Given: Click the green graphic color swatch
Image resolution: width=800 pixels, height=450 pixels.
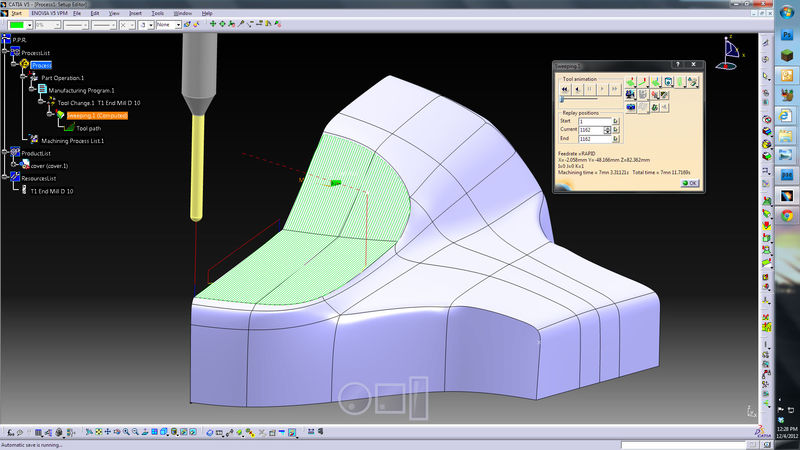Looking at the screenshot, I should [17, 25].
